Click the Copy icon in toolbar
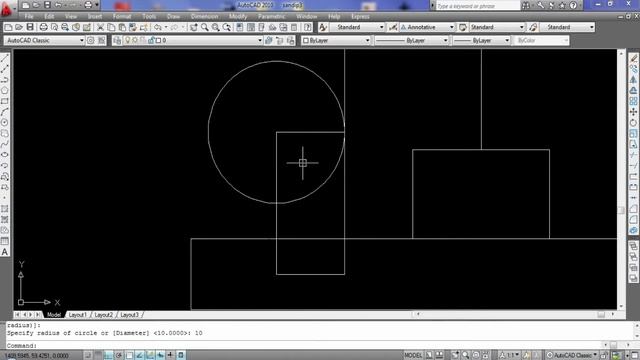 point(111,27)
